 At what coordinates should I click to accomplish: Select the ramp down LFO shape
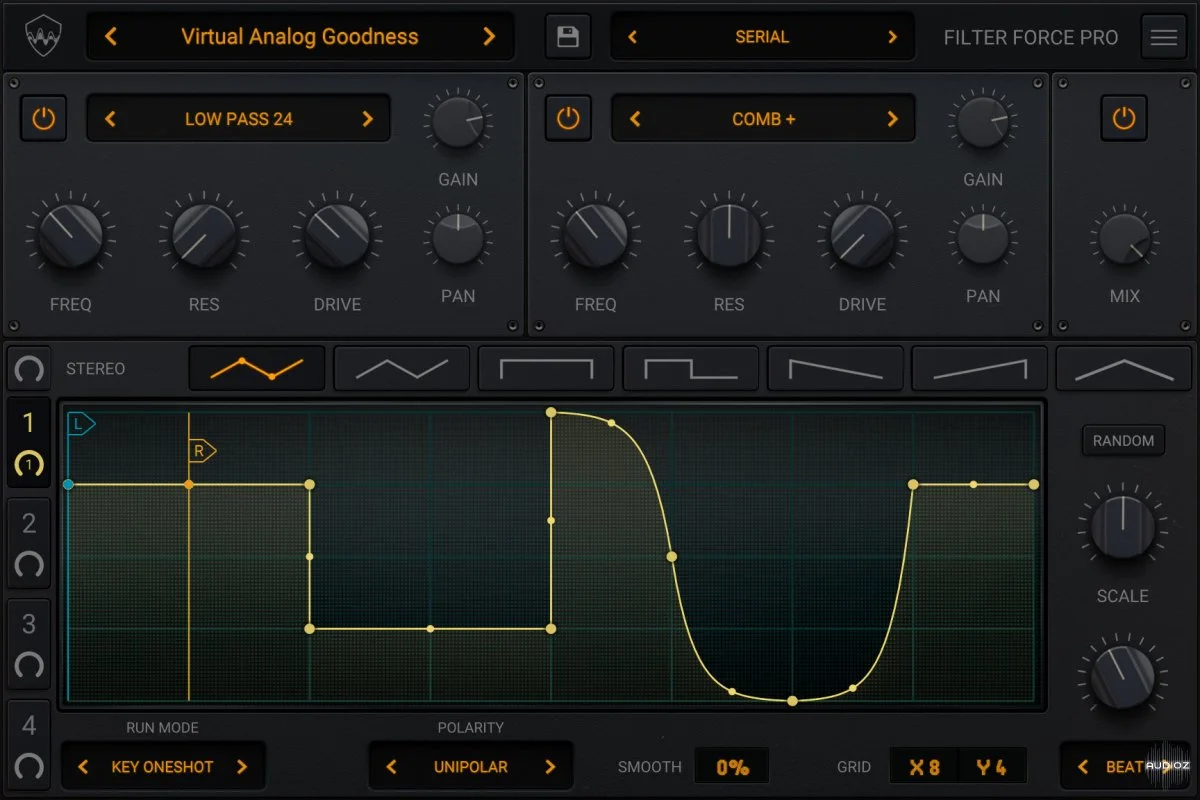pos(835,368)
